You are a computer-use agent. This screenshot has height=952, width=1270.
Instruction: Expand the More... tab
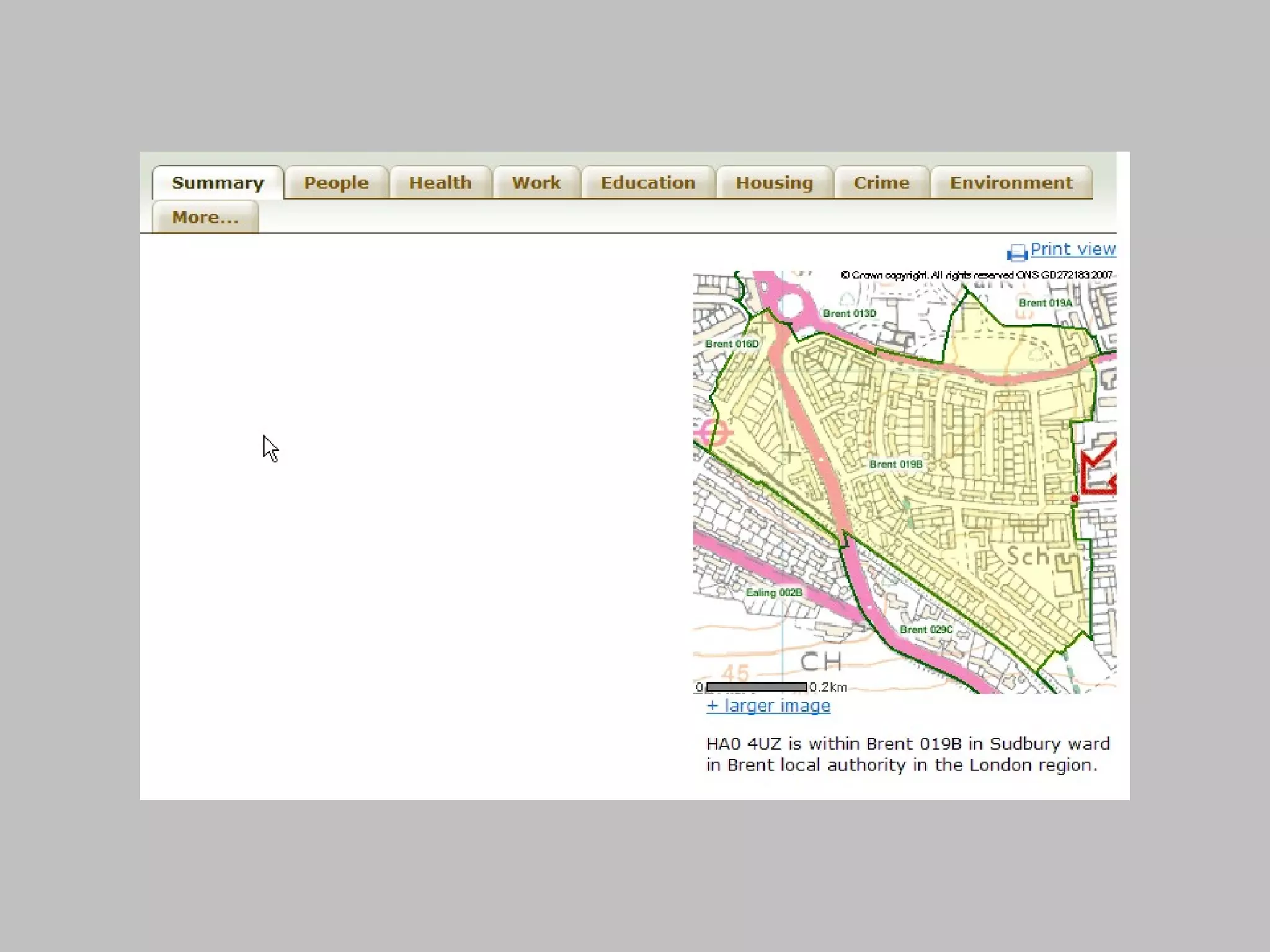(x=205, y=218)
